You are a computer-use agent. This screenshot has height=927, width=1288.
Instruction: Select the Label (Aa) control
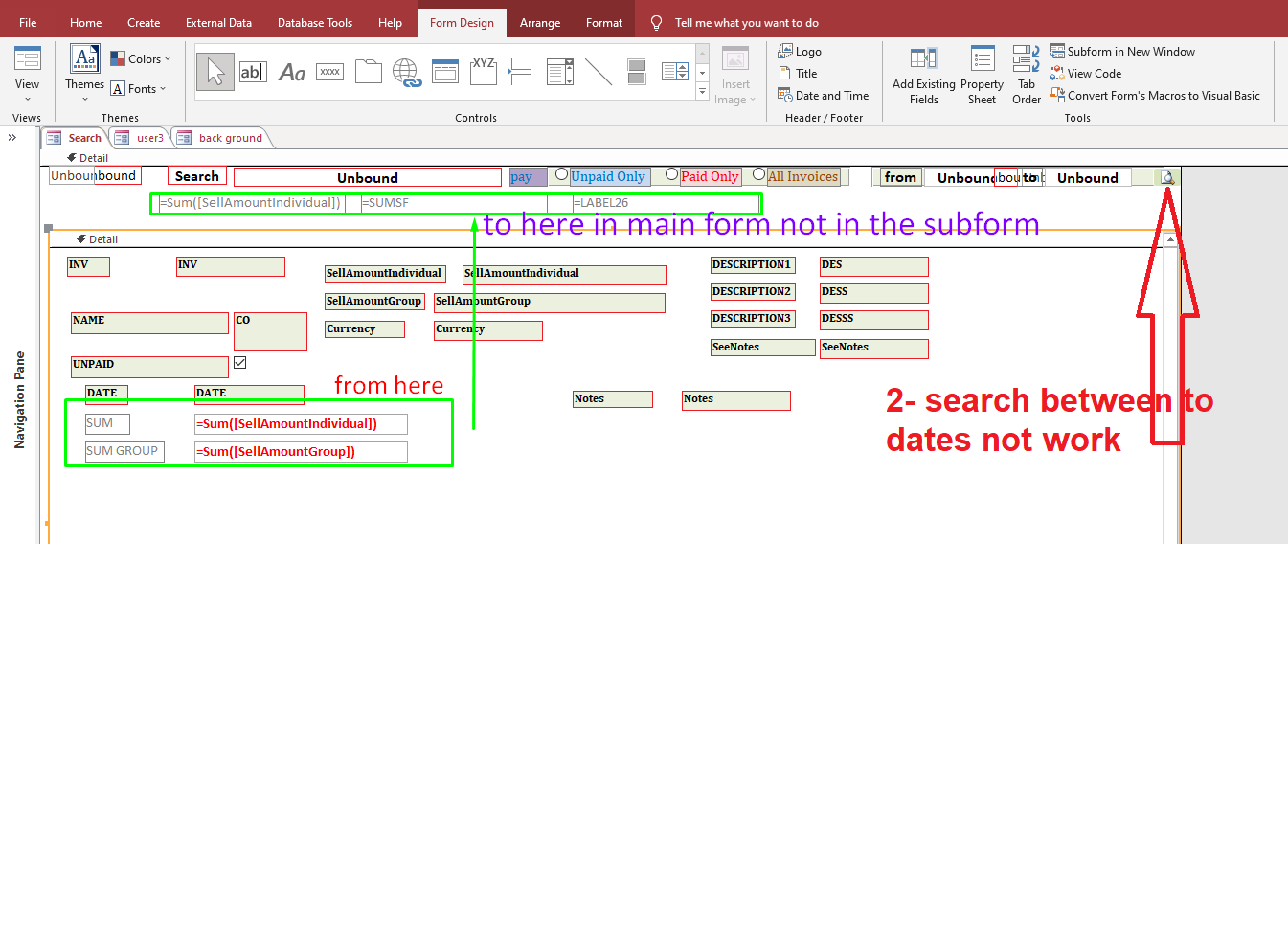[x=291, y=71]
